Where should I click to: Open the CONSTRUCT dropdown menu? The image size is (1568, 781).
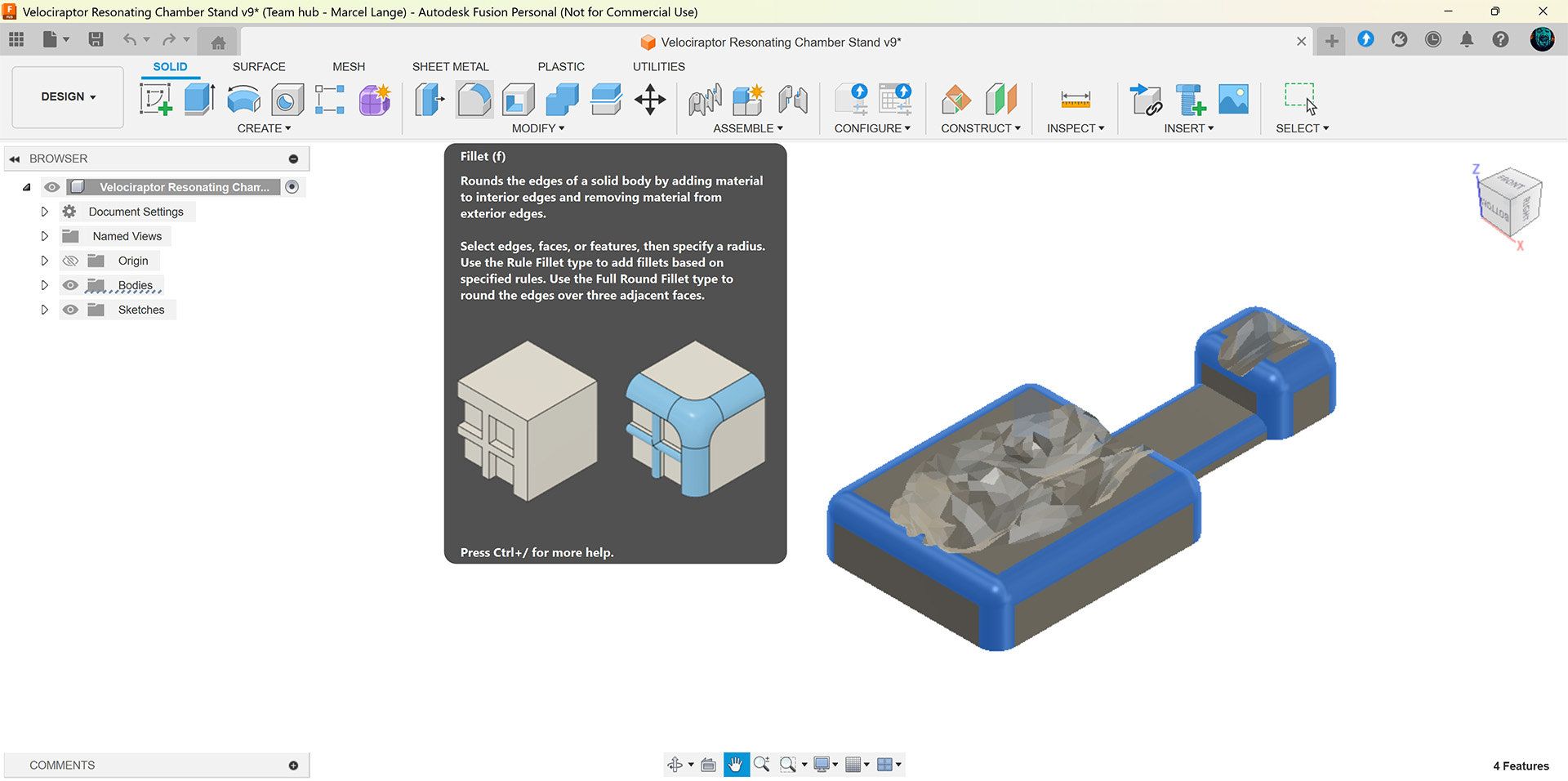coord(981,128)
